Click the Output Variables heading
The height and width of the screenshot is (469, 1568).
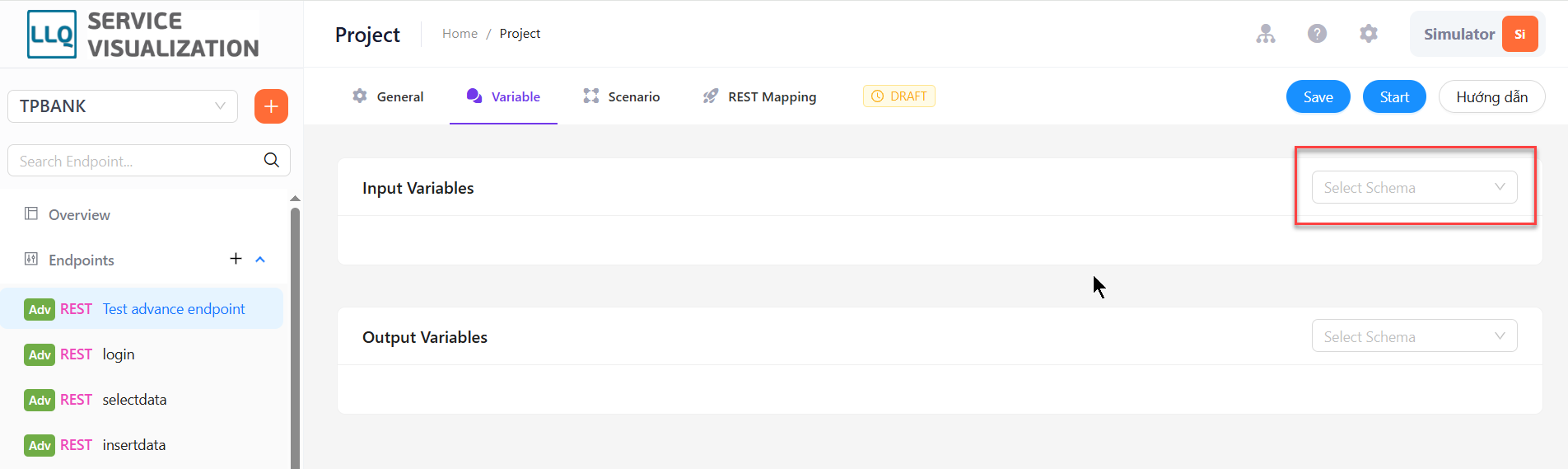[x=425, y=337]
